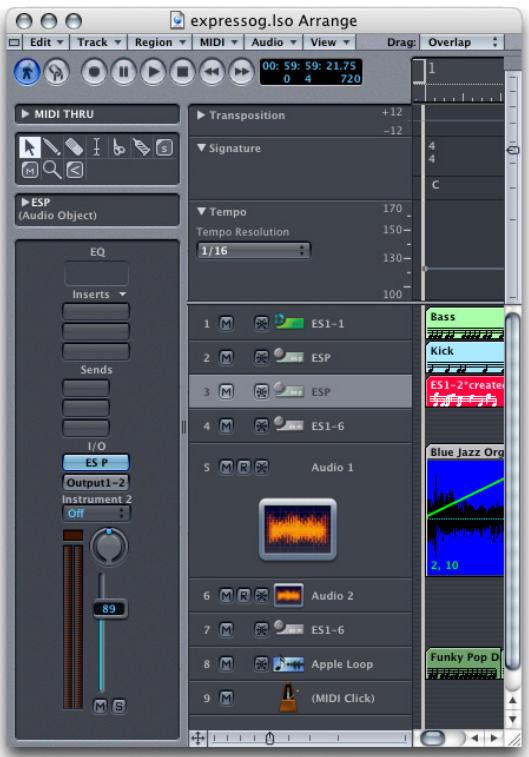This screenshot has width=529, height=757.
Task: Click the SMPTE time position display
Action: point(311,72)
